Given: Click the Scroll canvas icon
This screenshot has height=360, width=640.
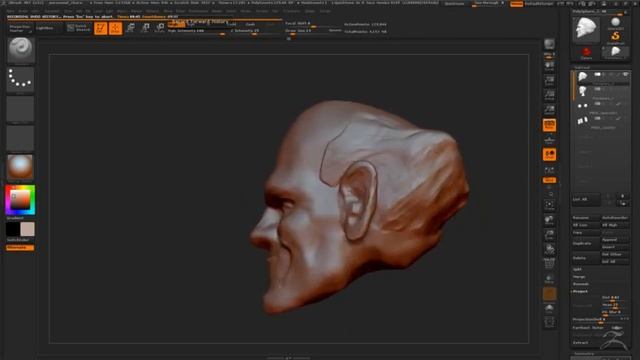Looking at the screenshot, I should [x=549, y=67].
